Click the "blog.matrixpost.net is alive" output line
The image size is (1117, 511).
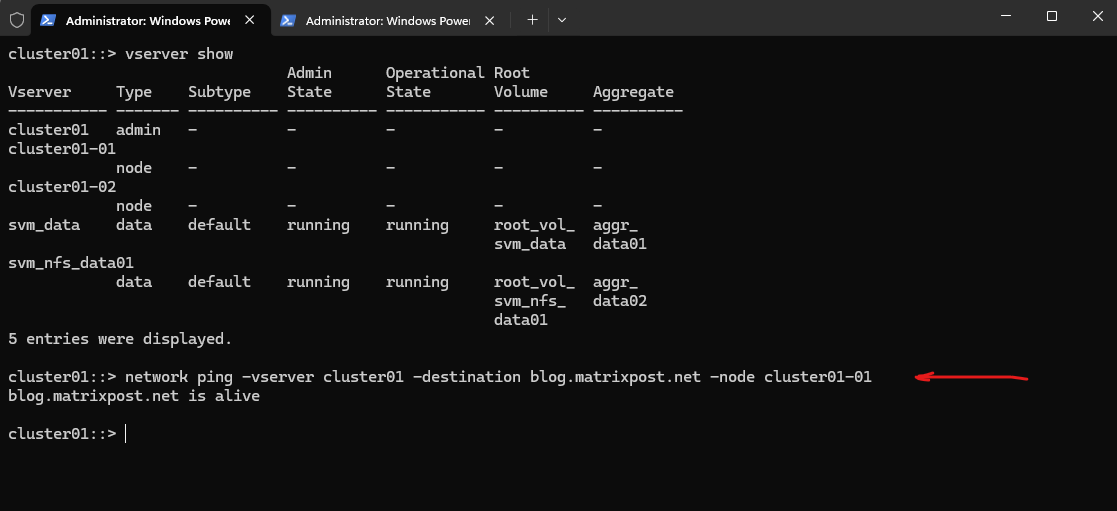(134, 396)
